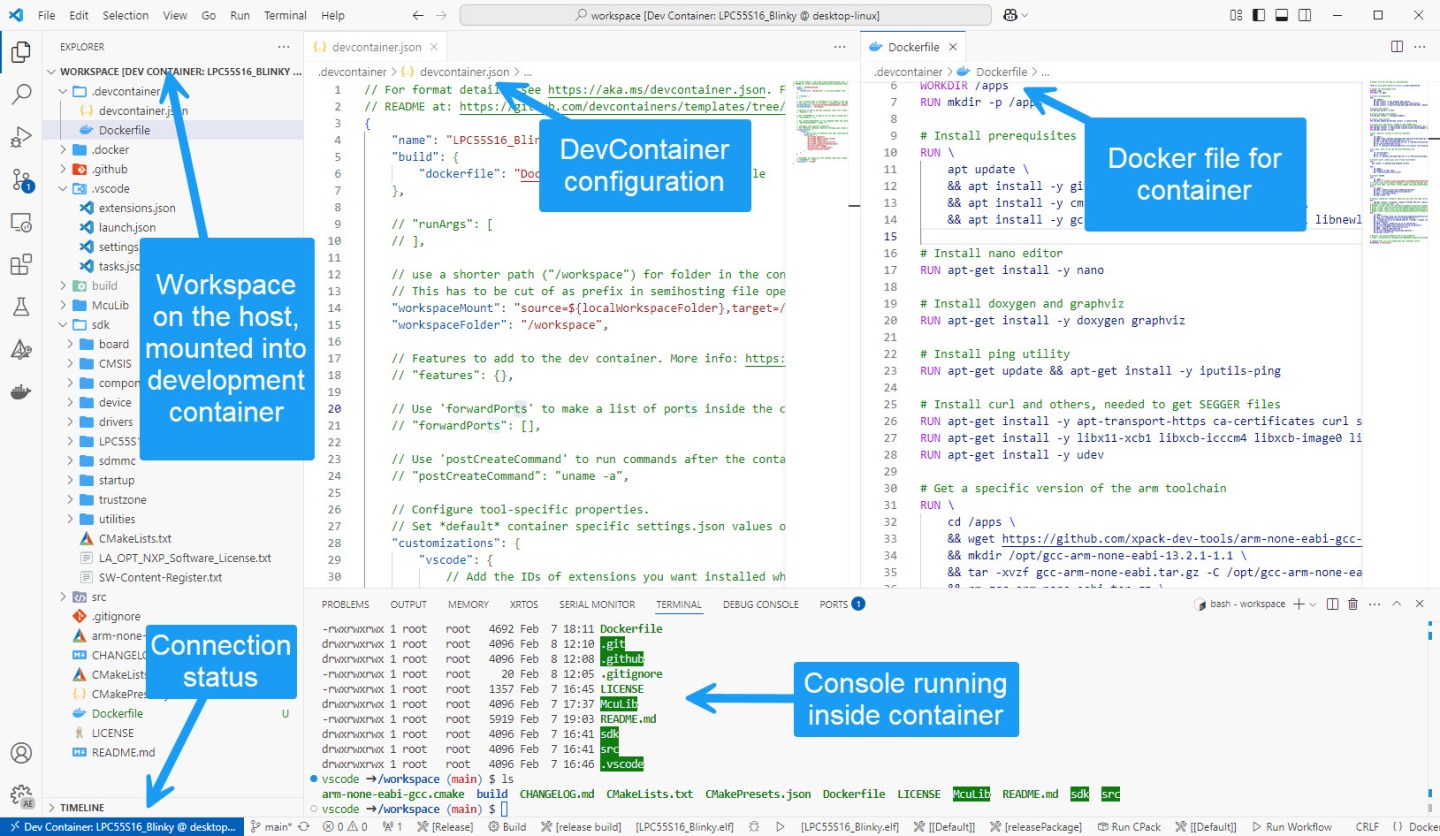Click Dev Container remote status indicator
Image resolution: width=1440 pixels, height=836 pixels.
coord(121,827)
